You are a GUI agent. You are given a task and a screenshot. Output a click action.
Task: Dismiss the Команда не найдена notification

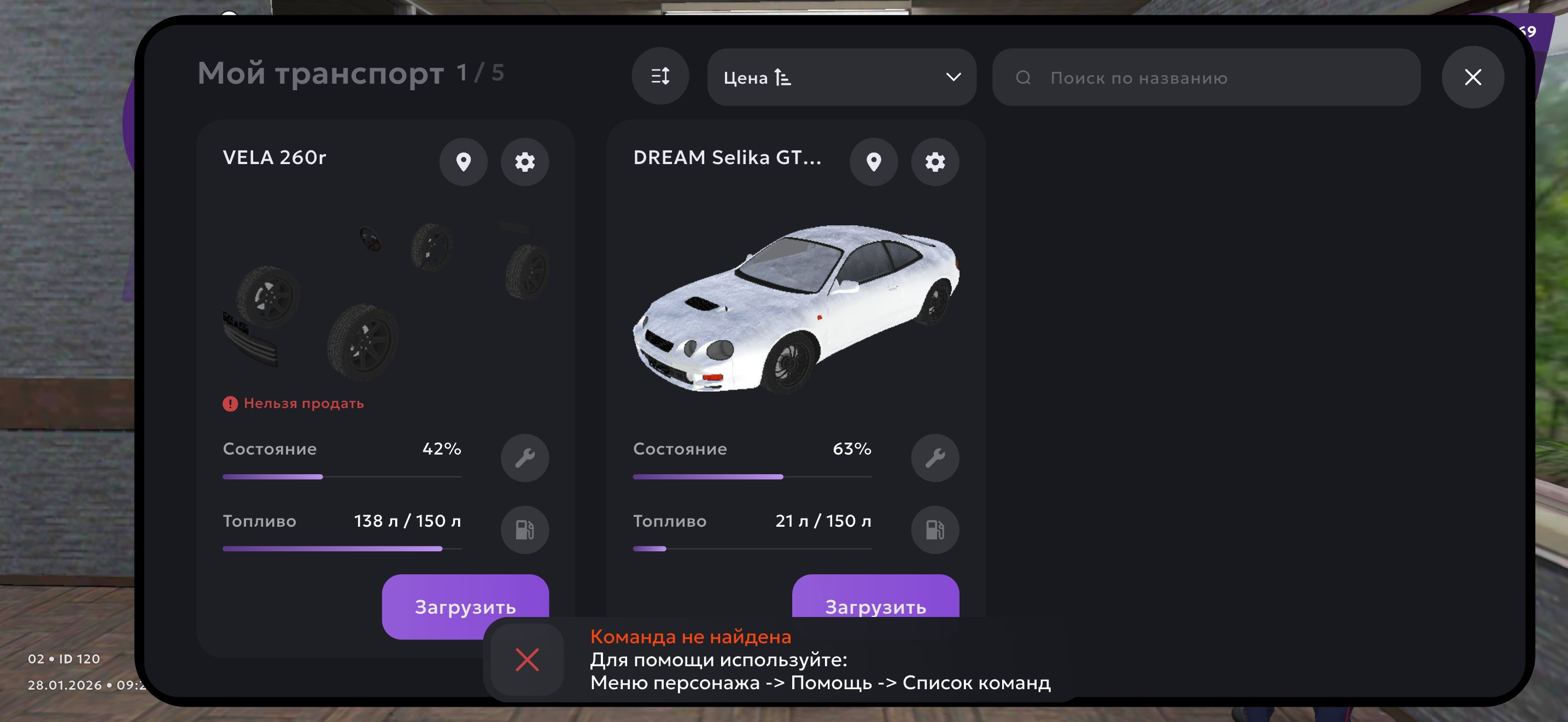tap(527, 659)
